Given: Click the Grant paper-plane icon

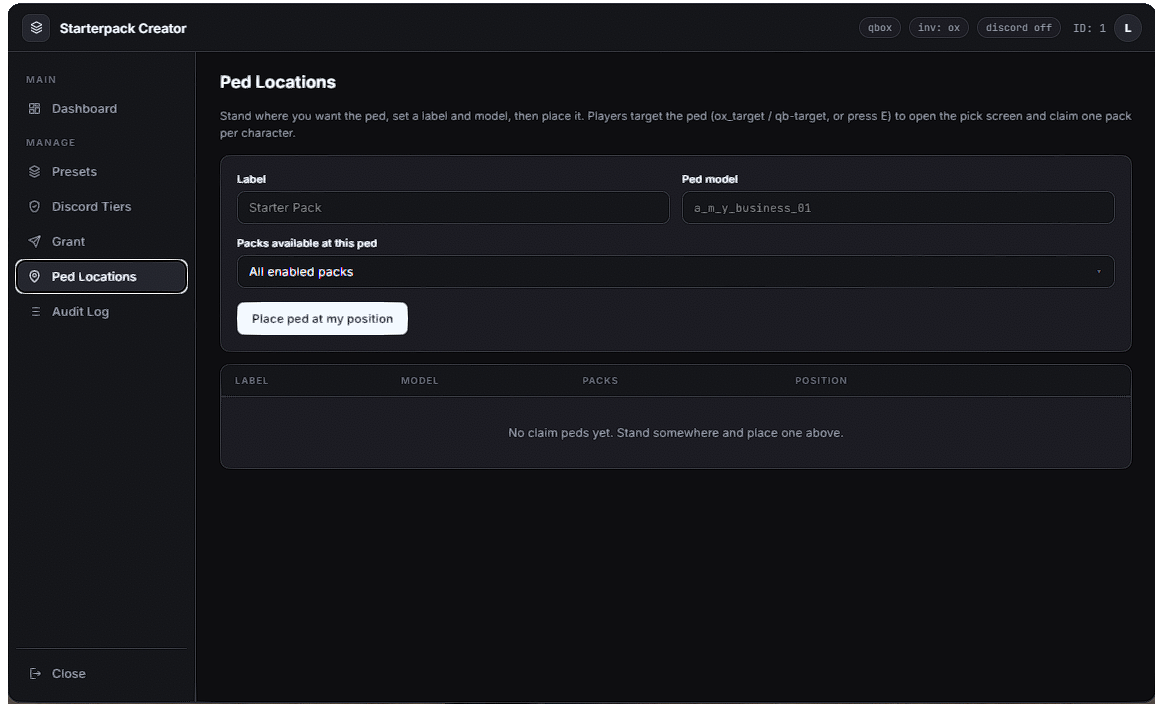Looking at the screenshot, I should 34,241.
